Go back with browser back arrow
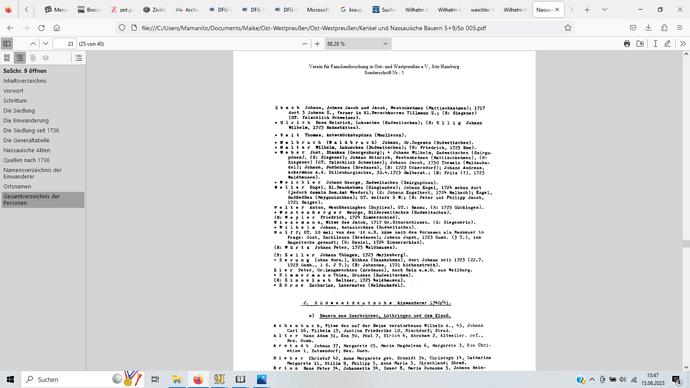This screenshot has height=388, width=690. tap(10, 28)
